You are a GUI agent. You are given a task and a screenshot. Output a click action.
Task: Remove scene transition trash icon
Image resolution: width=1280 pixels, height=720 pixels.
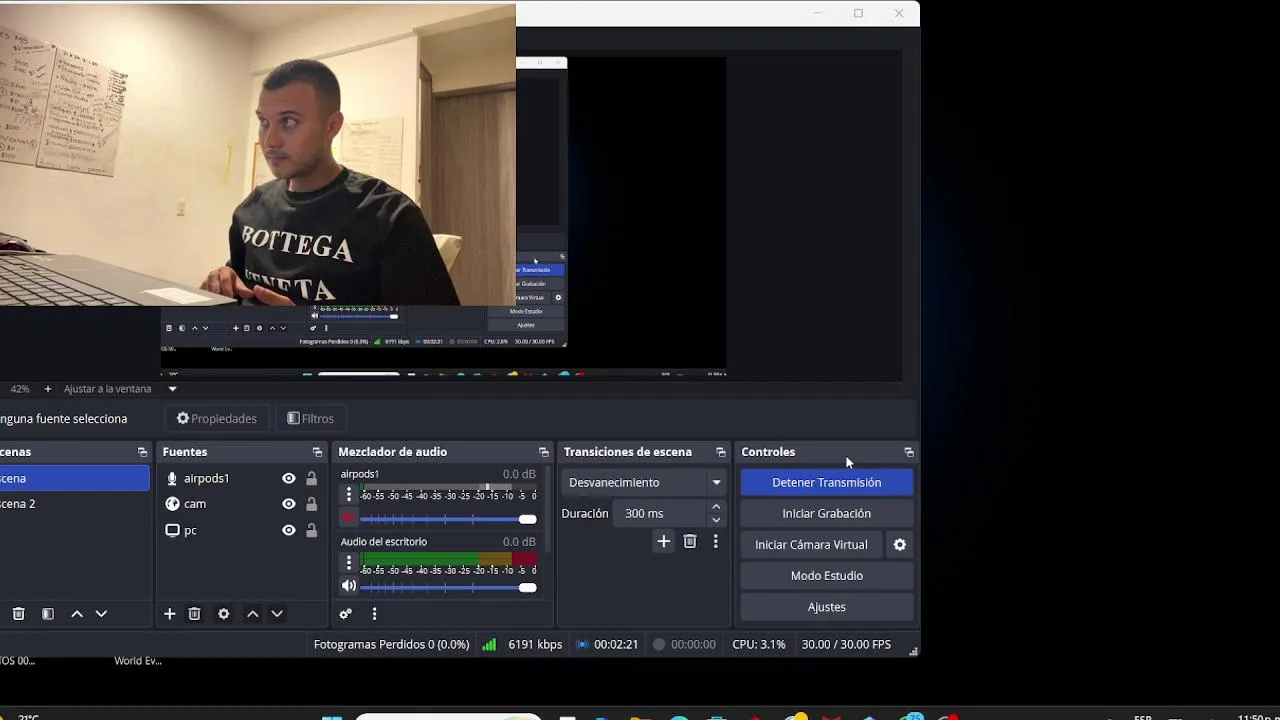coord(690,541)
